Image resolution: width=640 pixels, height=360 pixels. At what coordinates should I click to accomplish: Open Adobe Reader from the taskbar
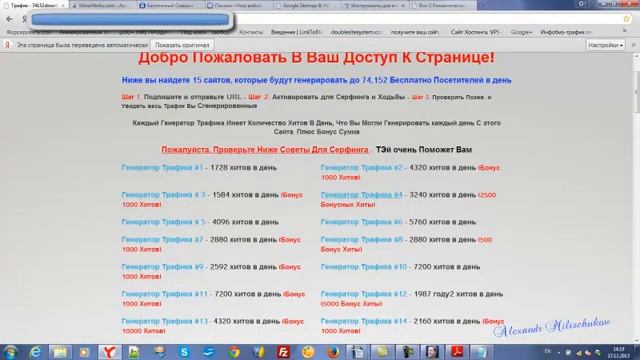click(457, 352)
